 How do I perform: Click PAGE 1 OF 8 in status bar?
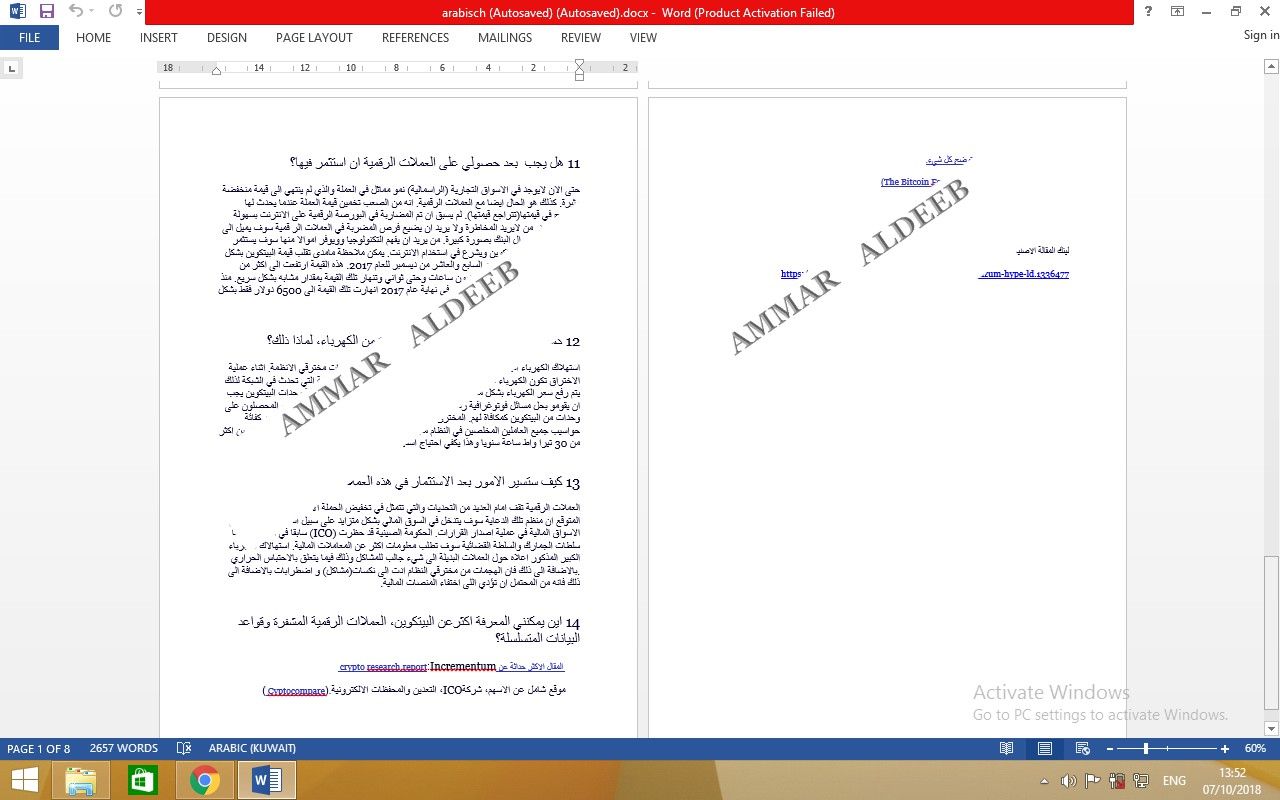click(39, 749)
